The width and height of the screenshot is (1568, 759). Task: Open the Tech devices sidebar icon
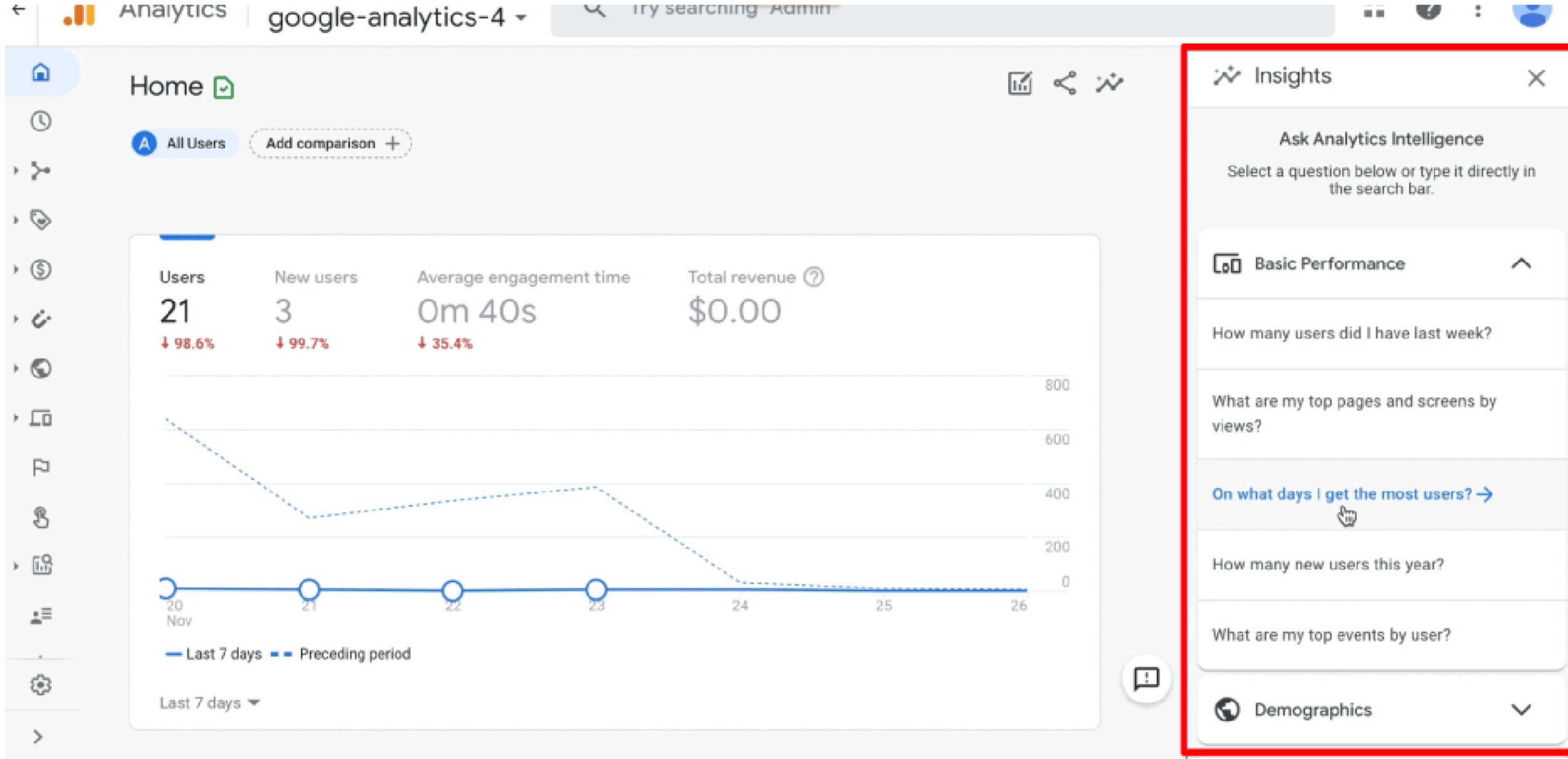(41, 418)
